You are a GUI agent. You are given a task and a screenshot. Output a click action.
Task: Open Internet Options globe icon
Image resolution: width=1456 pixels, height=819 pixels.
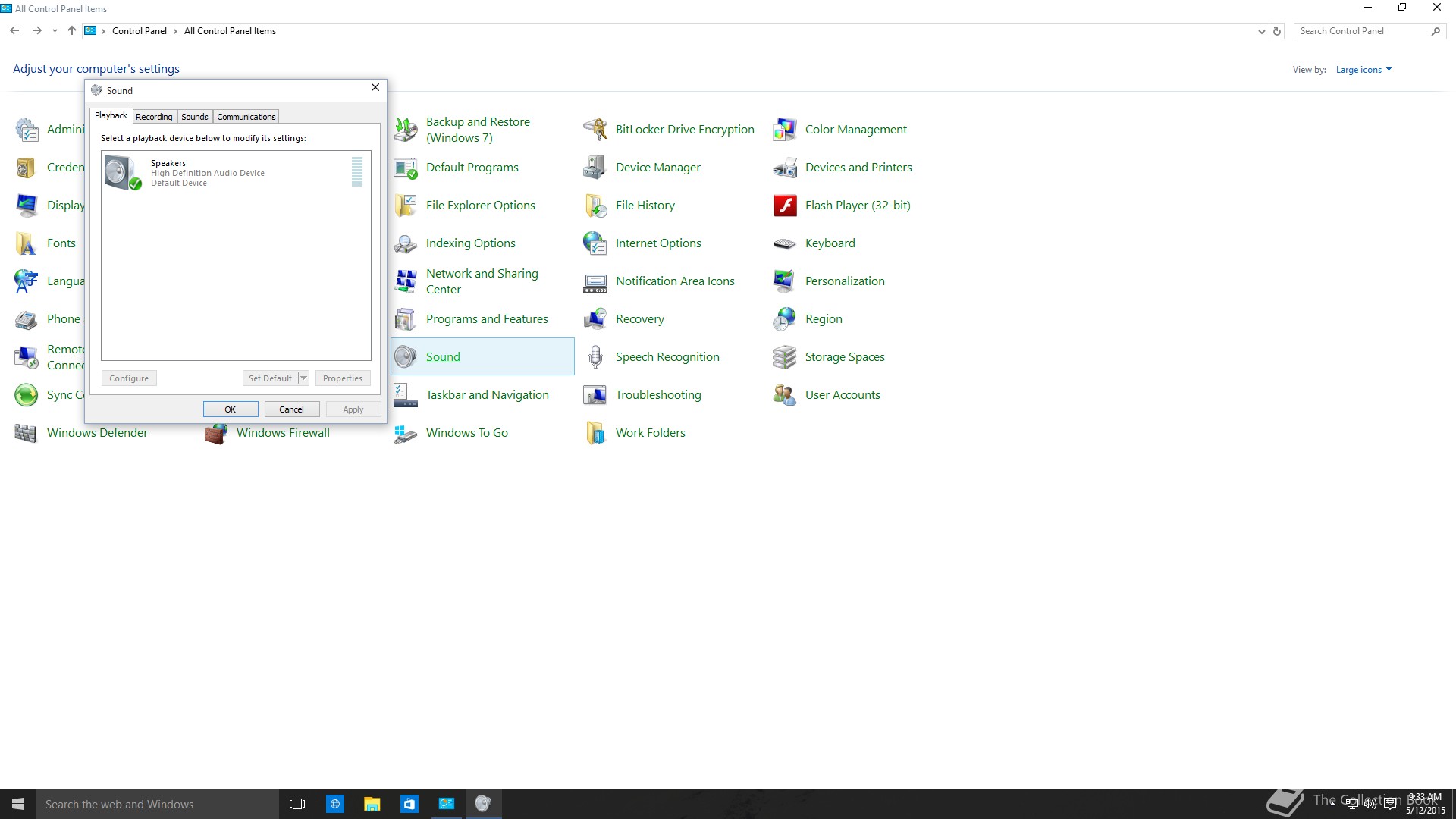pyautogui.click(x=595, y=243)
